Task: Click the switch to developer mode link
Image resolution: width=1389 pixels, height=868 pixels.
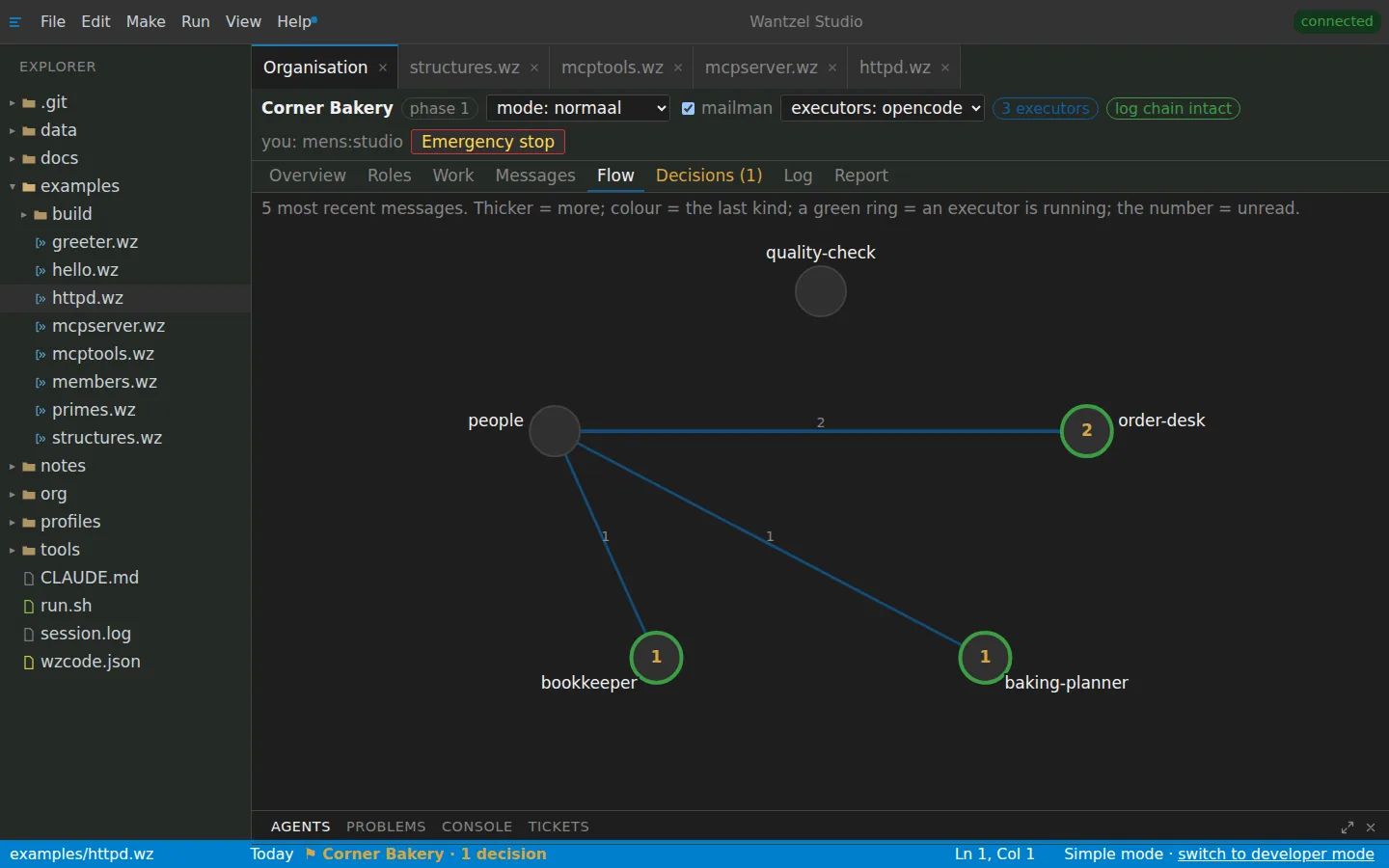Action: point(1276,854)
